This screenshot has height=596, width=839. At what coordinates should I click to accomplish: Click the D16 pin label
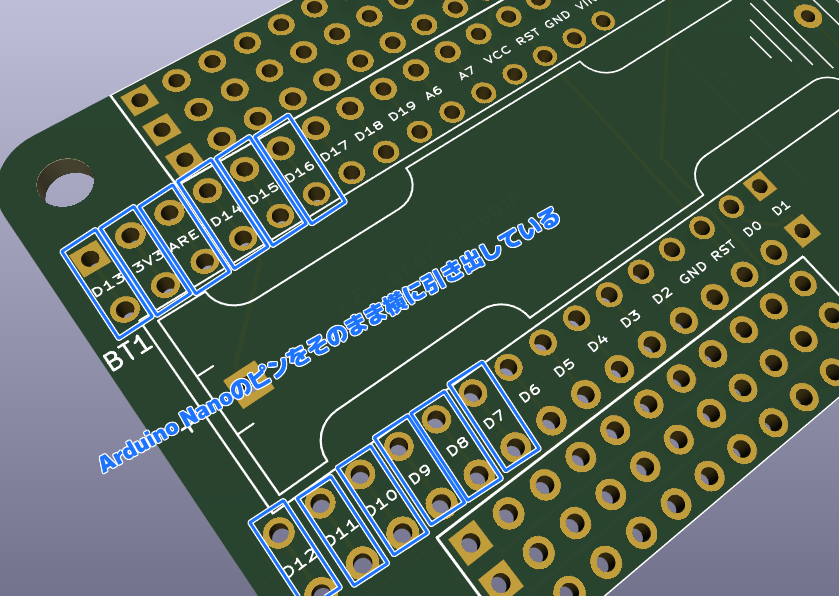point(299,172)
